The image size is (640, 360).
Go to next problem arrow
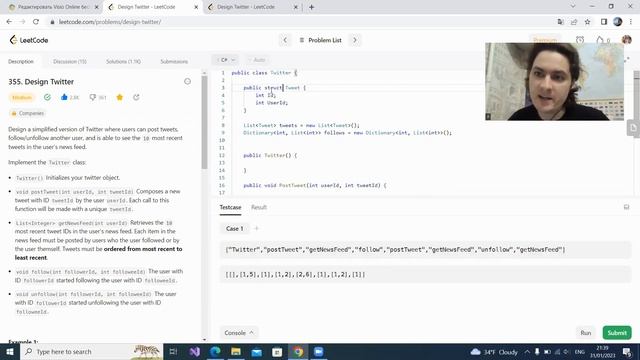click(355, 40)
